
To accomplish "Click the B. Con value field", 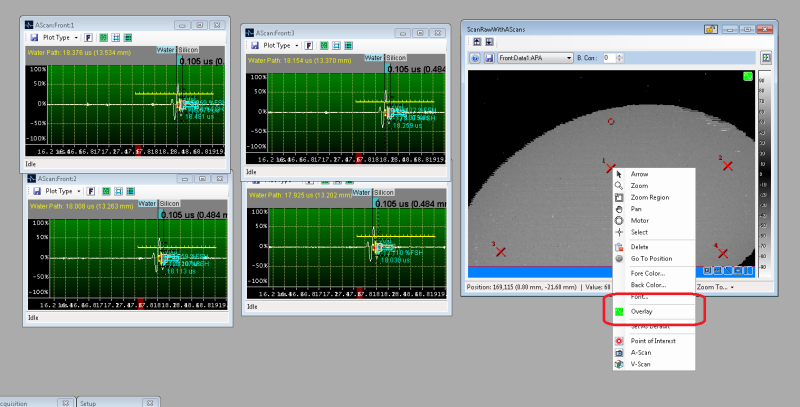I will coord(609,58).
